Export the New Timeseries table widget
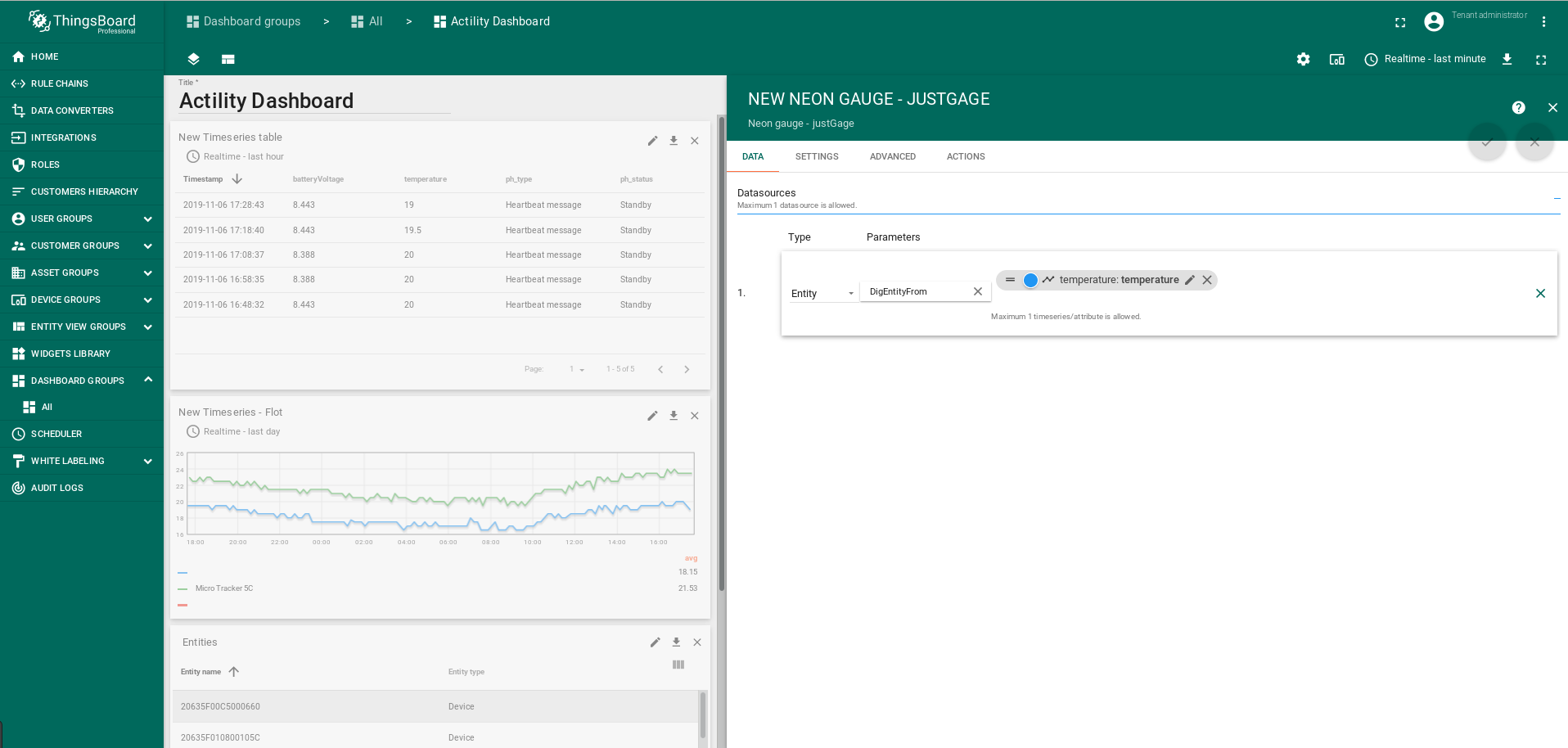The height and width of the screenshot is (748, 1568). [x=674, y=141]
